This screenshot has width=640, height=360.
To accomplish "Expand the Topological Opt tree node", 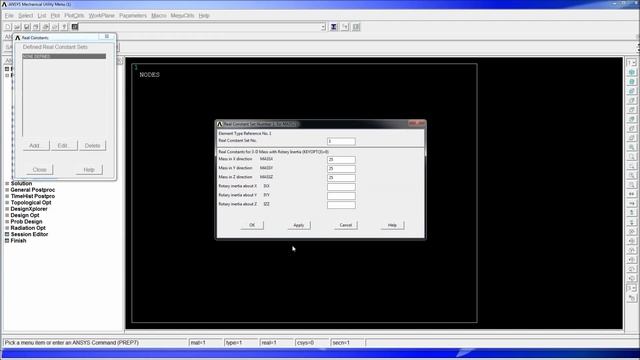I will click(x=7, y=202).
